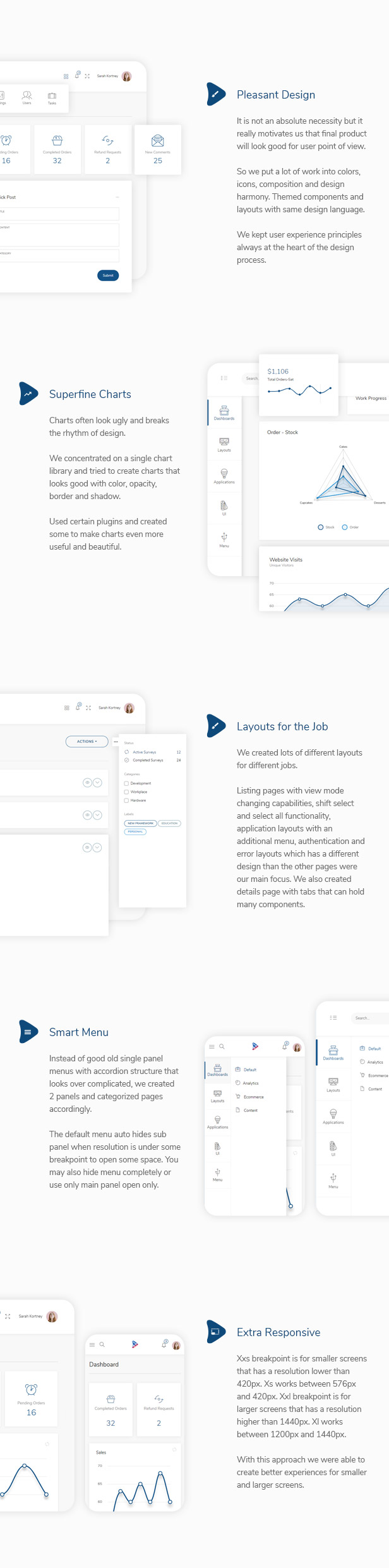The height and width of the screenshot is (1568, 389).
Task: Select Dashboards in Superfine Charts mockup sidebar
Action: (x=224, y=413)
